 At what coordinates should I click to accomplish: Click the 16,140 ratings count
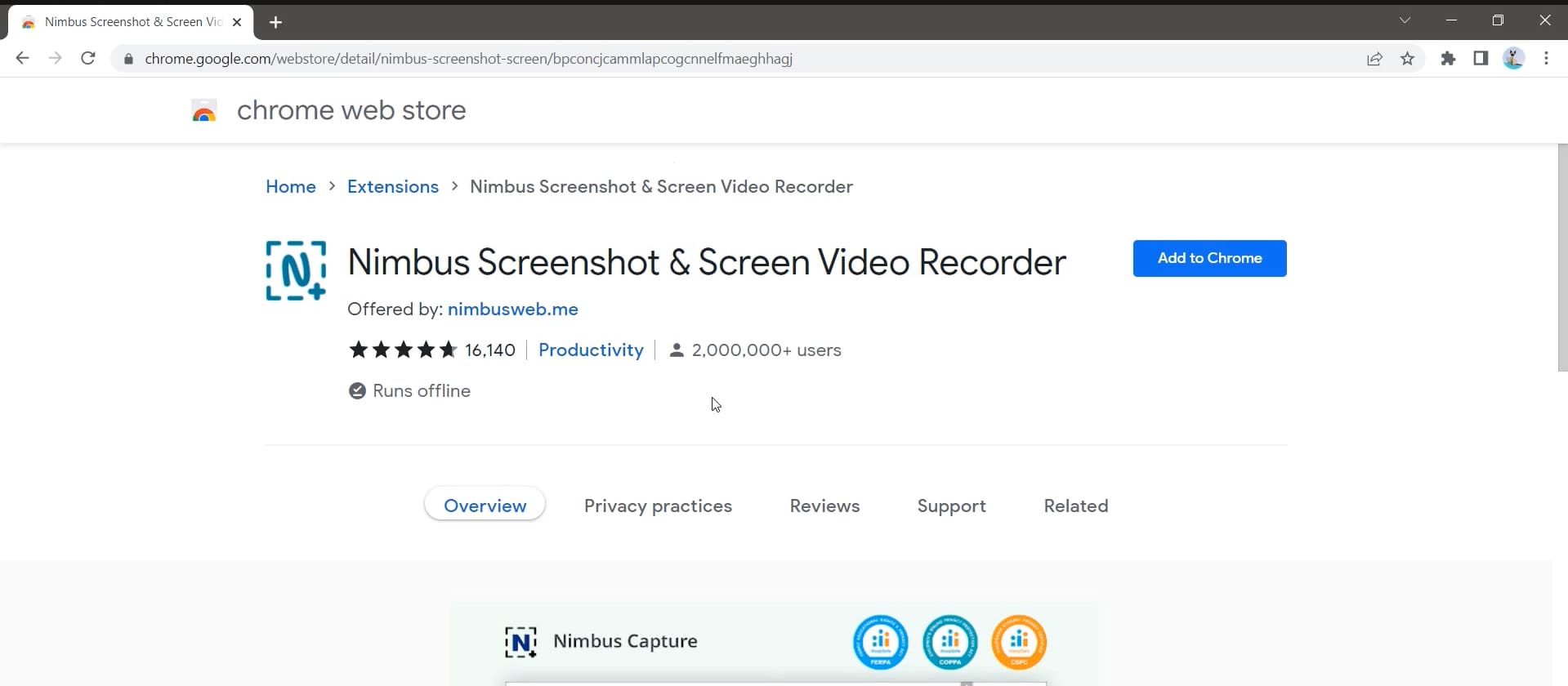click(490, 350)
